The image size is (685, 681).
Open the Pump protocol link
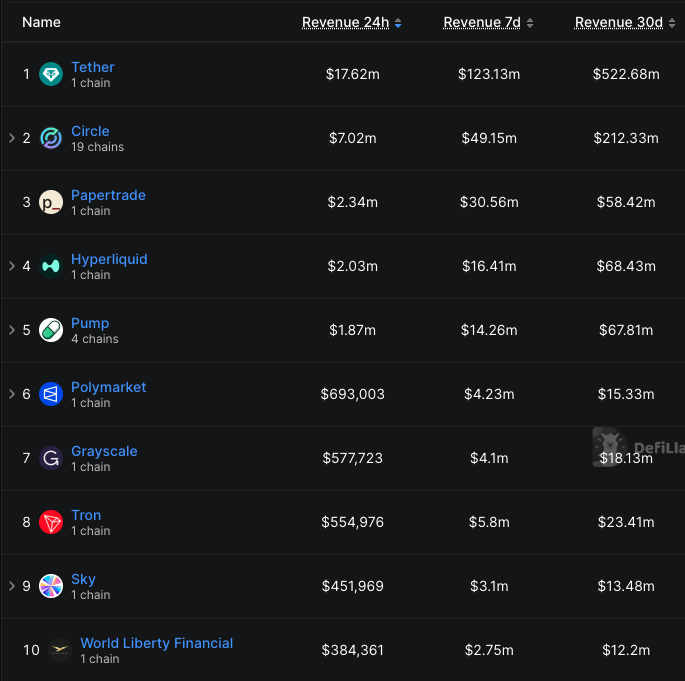tap(90, 323)
